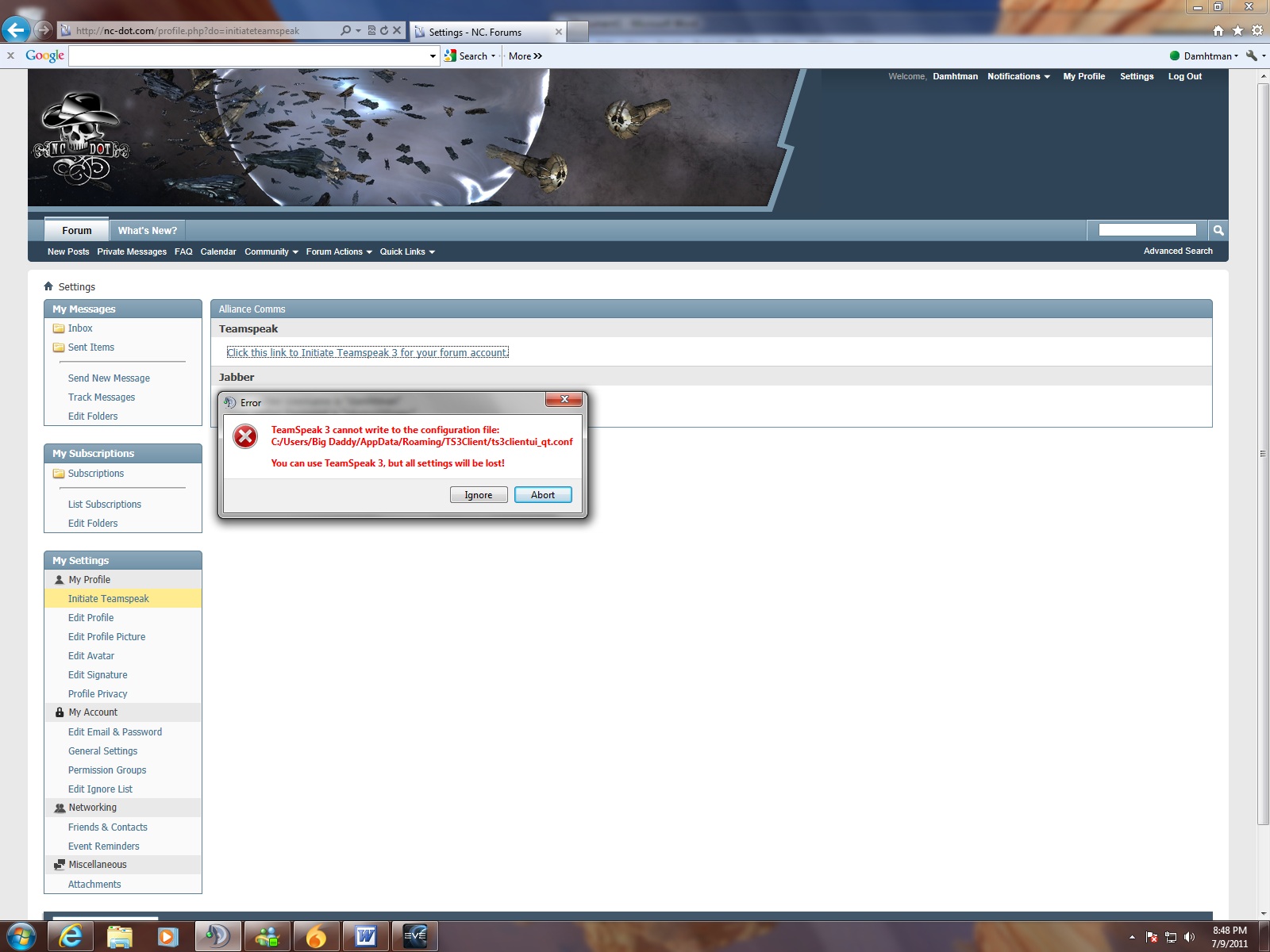Expand the Quick Links menu
Viewport: 1270px width, 952px height.
pyautogui.click(x=407, y=251)
